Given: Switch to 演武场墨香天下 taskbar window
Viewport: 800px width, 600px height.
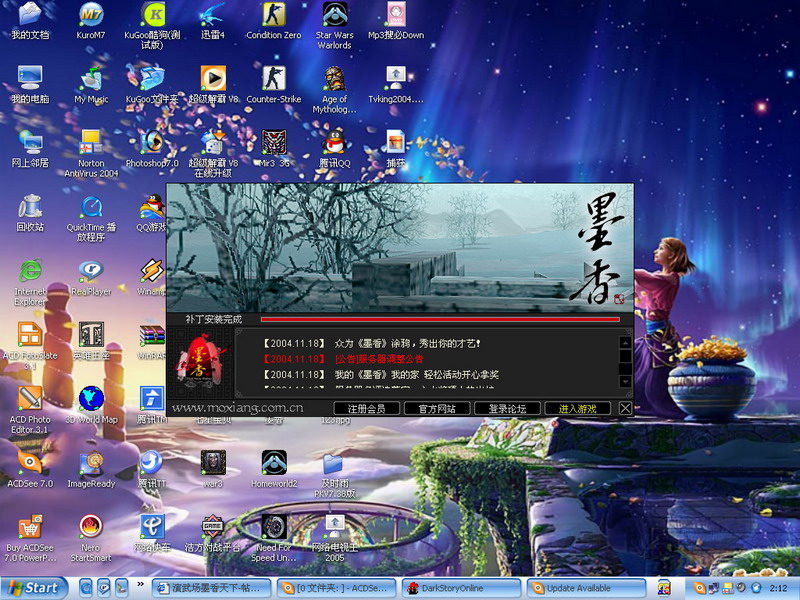Looking at the screenshot, I should tap(212, 588).
